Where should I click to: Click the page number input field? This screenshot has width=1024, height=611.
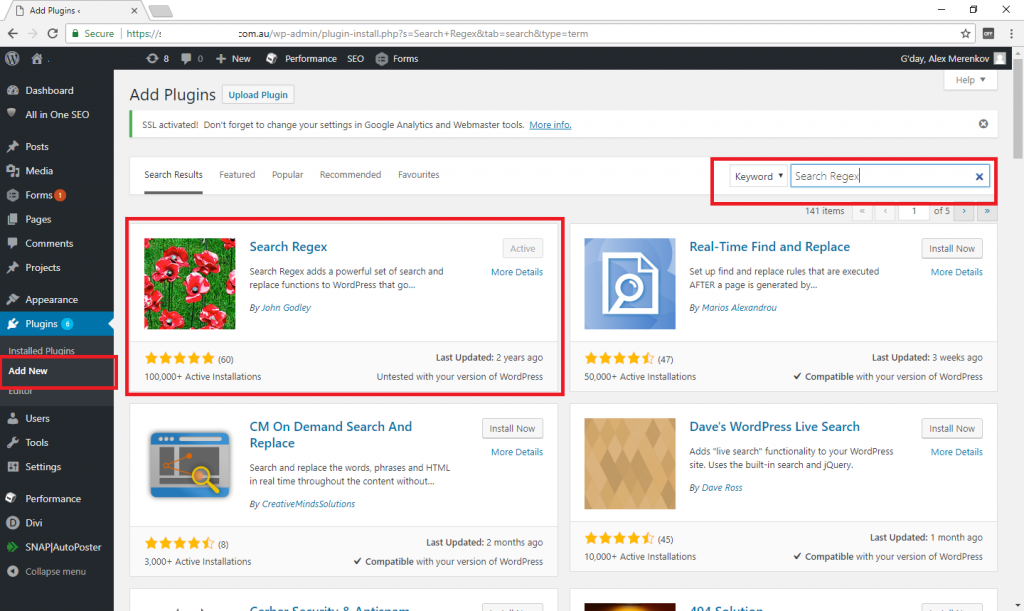913,211
